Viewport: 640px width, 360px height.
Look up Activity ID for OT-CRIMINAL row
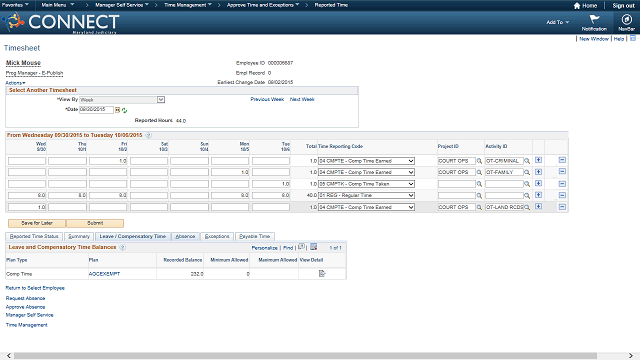tap(527, 161)
